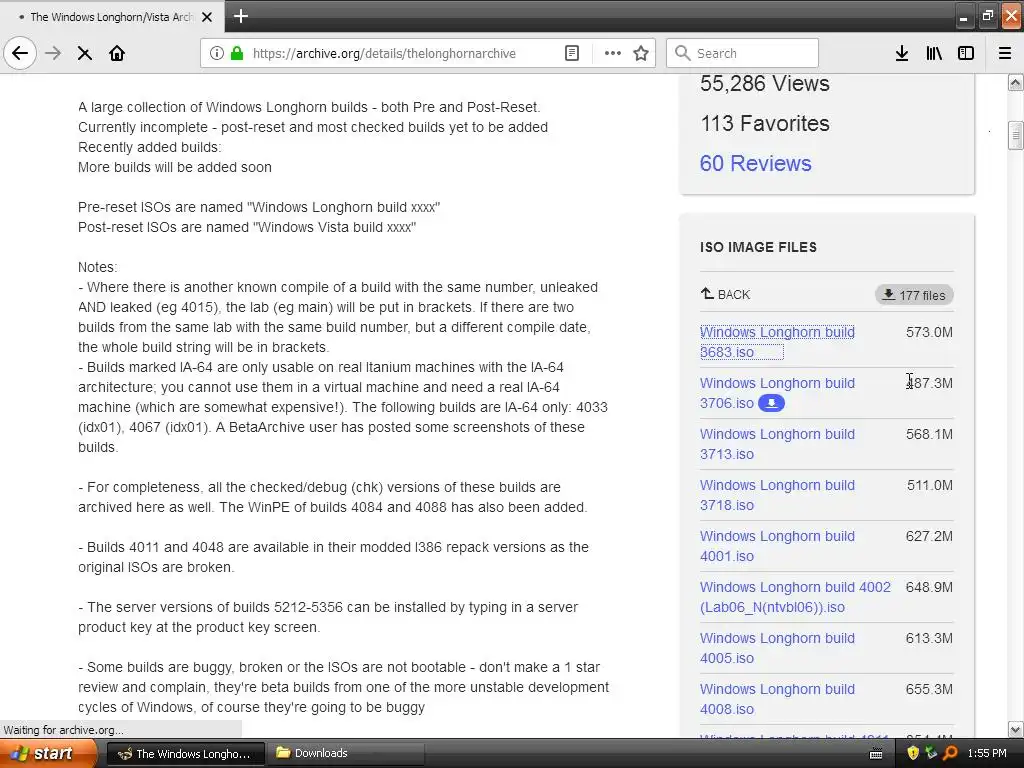Screen dimensions: 1024x768
Task: Click the Firefox search box
Action: 743,53
